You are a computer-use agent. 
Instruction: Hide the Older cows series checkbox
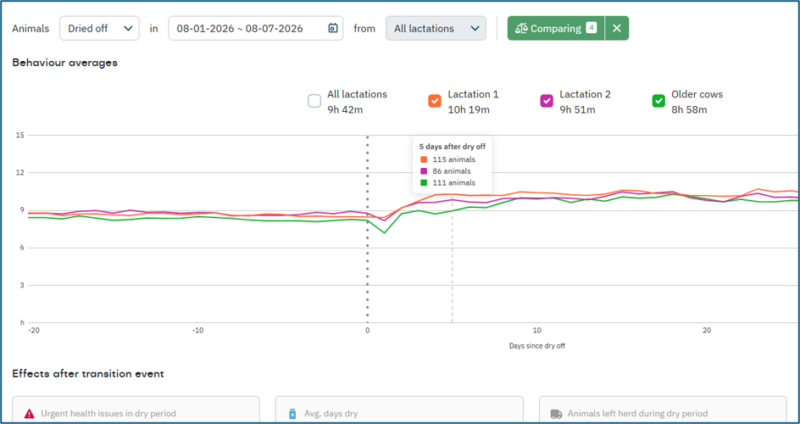point(658,101)
